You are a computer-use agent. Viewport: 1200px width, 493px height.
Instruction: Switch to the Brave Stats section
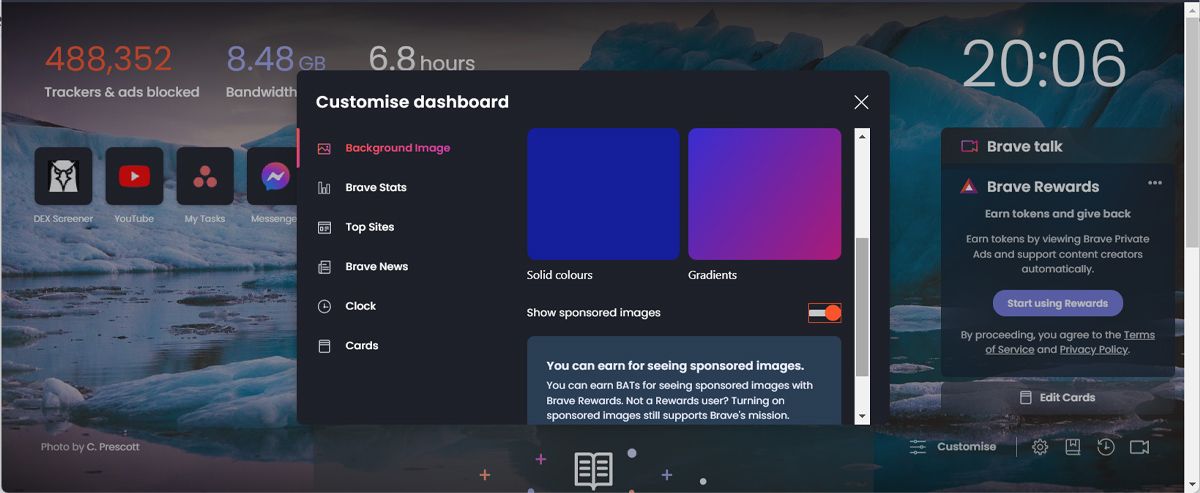pos(375,187)
